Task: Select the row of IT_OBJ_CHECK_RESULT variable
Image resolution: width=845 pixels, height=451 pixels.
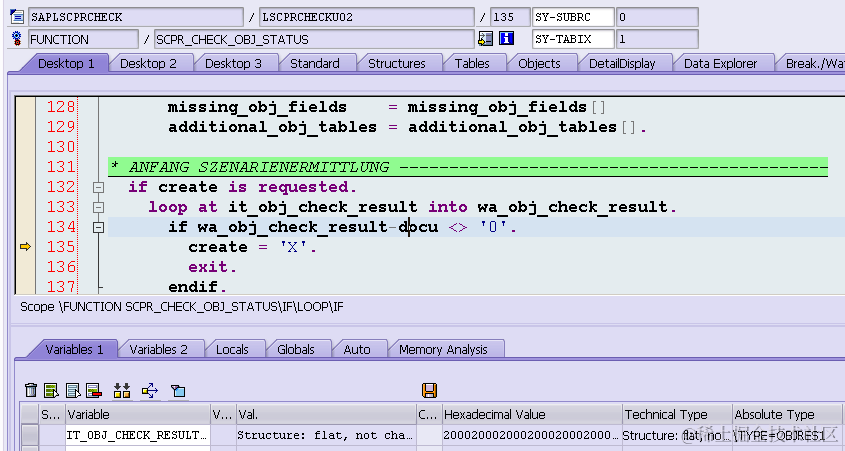Action: [x=30, y=435]
